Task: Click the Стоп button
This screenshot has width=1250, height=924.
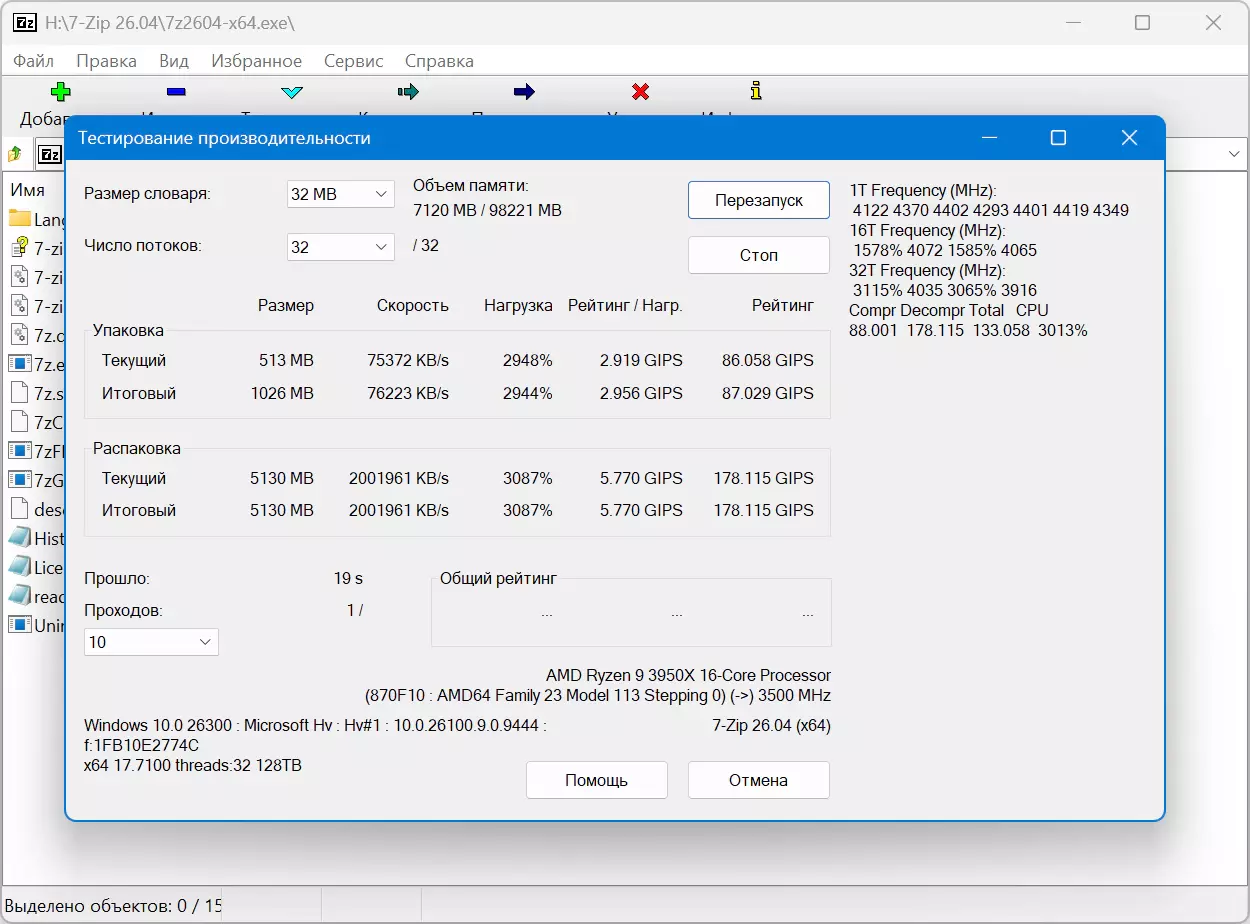Action: coord(759,255)
